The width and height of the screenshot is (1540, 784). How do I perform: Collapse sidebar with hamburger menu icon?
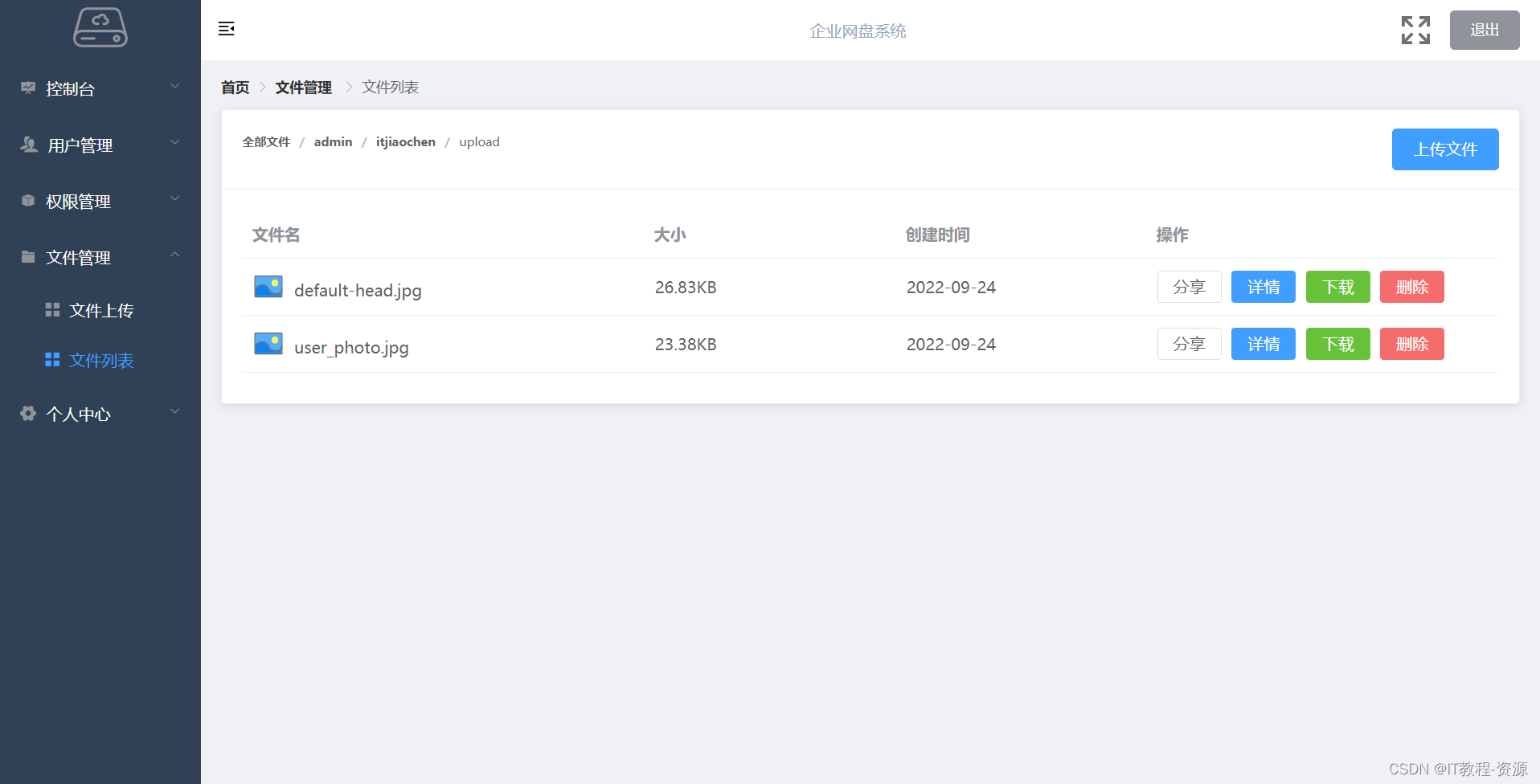pos(227,29)
